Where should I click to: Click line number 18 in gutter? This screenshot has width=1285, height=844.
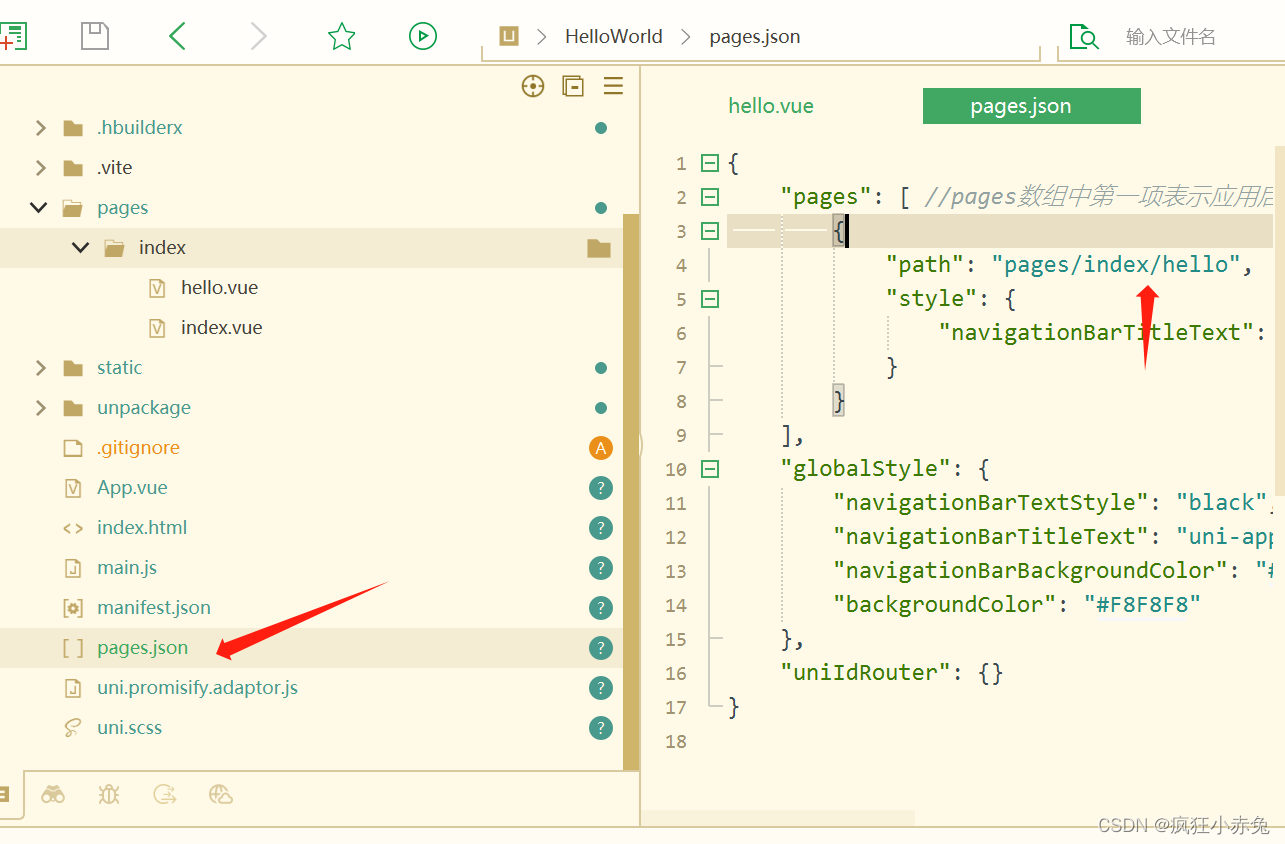pyautogui.click(x=676, y=741)
